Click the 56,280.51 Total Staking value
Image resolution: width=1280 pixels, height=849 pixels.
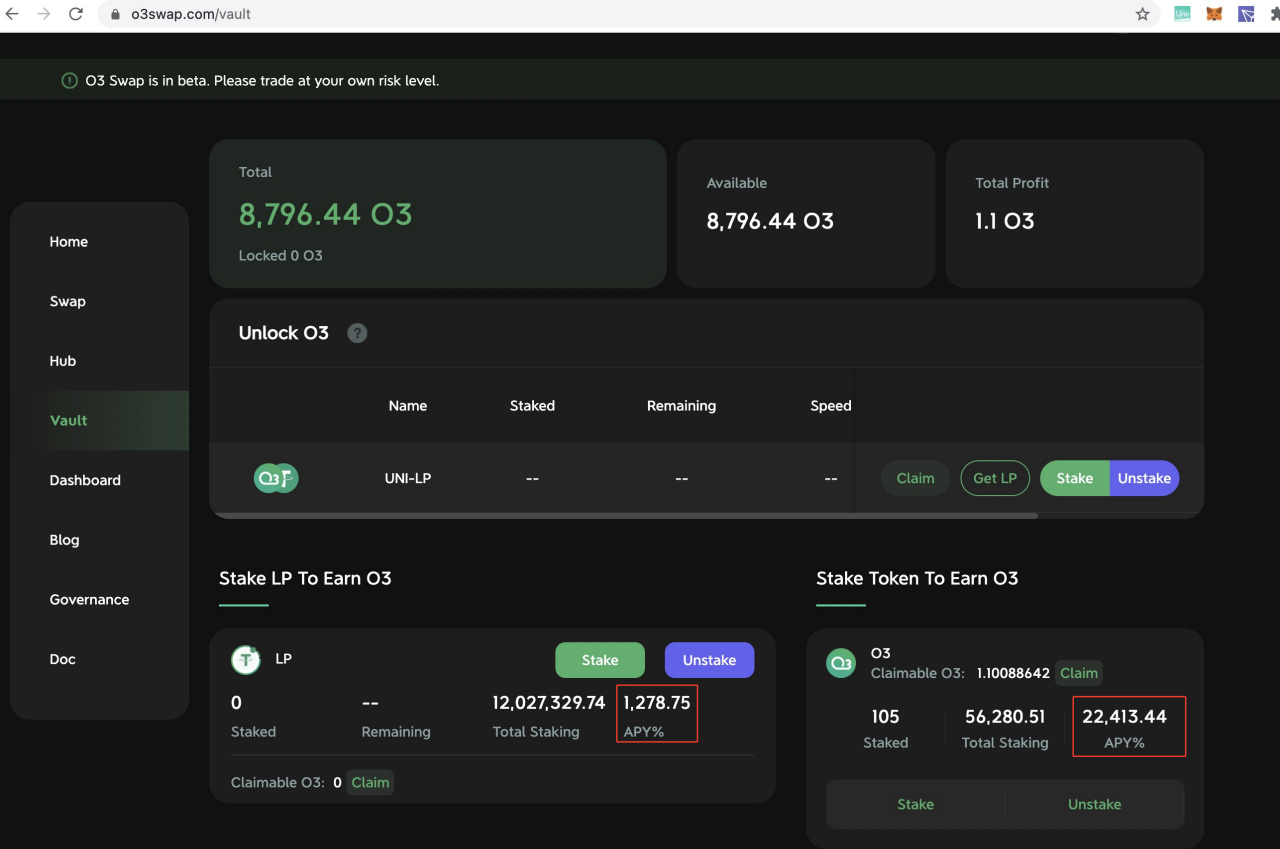click(x=1005, y=717)
